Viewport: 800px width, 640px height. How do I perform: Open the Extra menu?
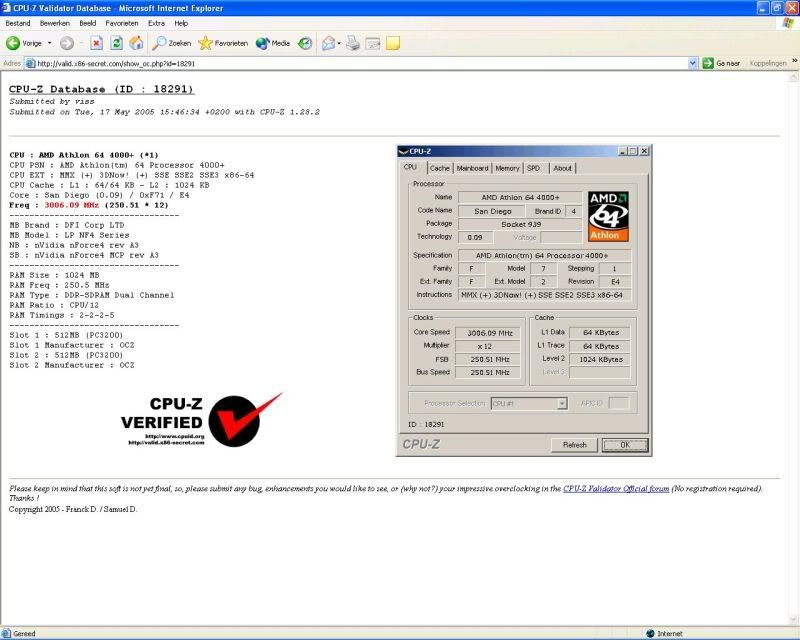(156, 23)
